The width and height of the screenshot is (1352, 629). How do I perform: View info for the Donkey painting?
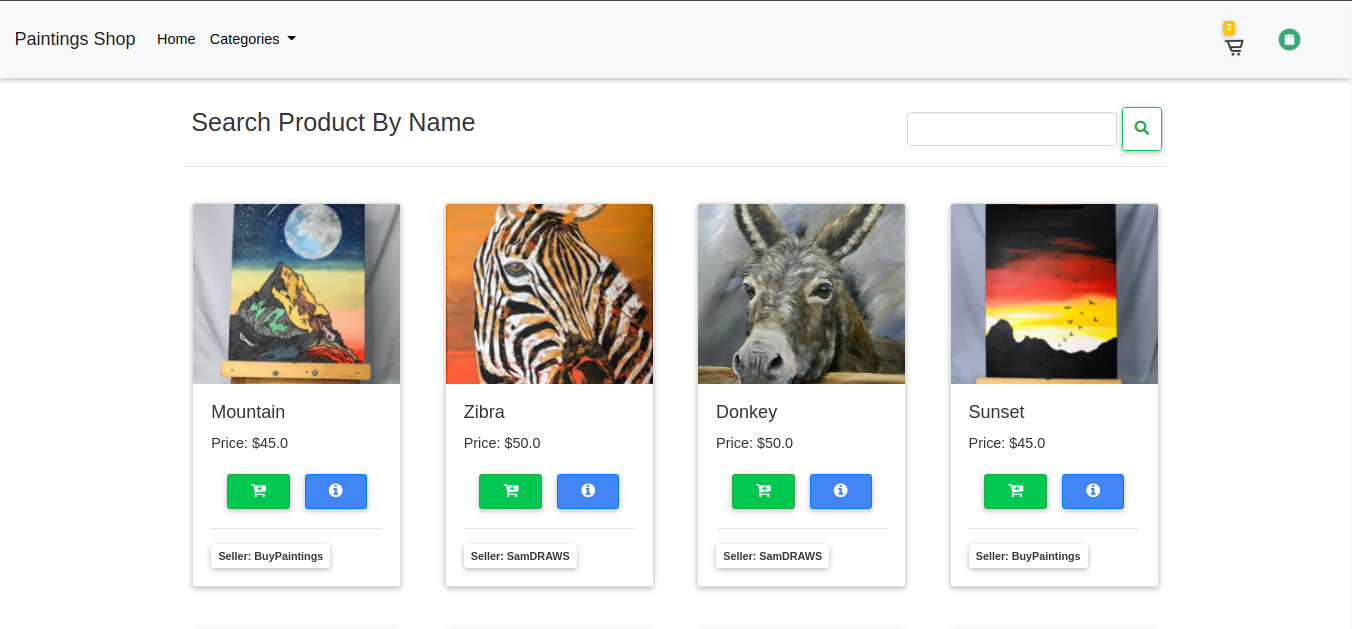coord(841,491)
